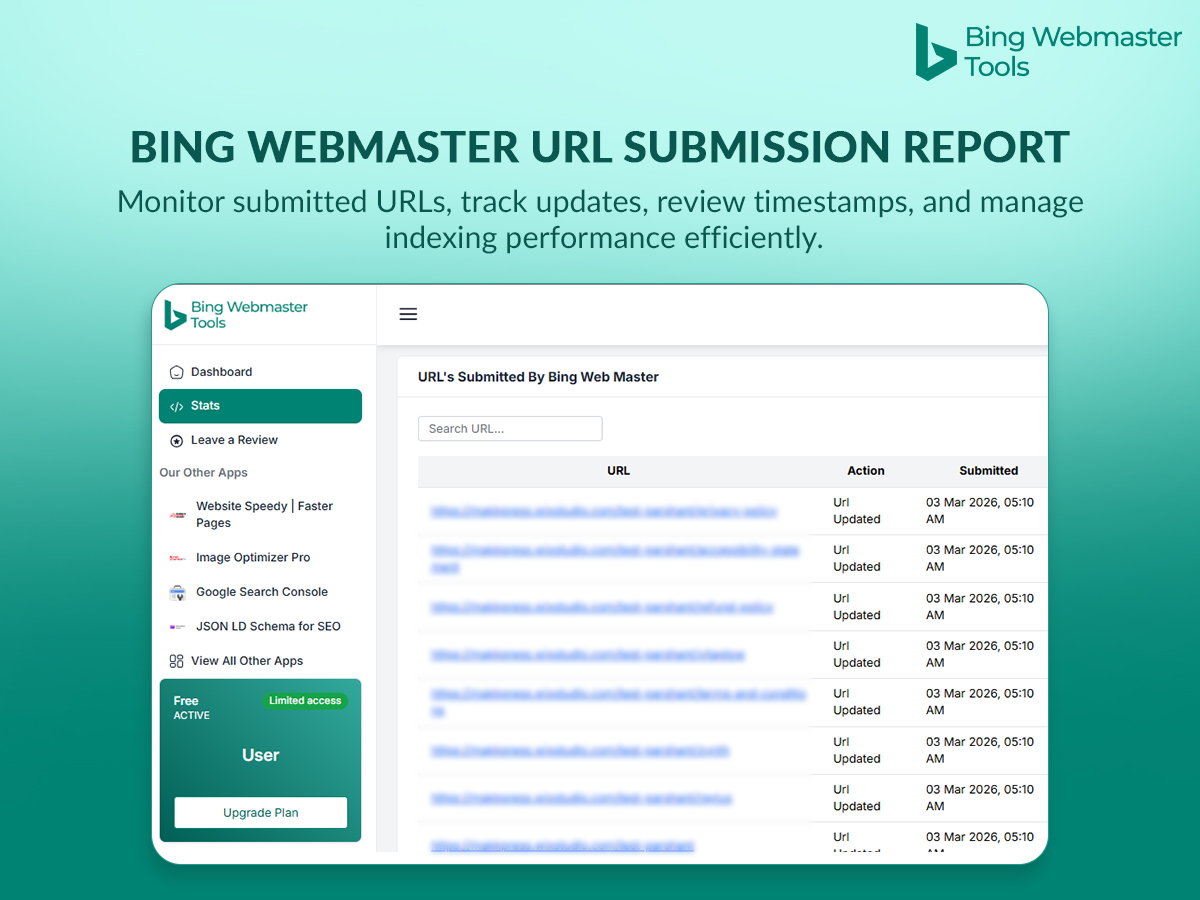Click the Google Search Console app icon
This screenshot has height=900, width=1200.
tap(178, 592)
